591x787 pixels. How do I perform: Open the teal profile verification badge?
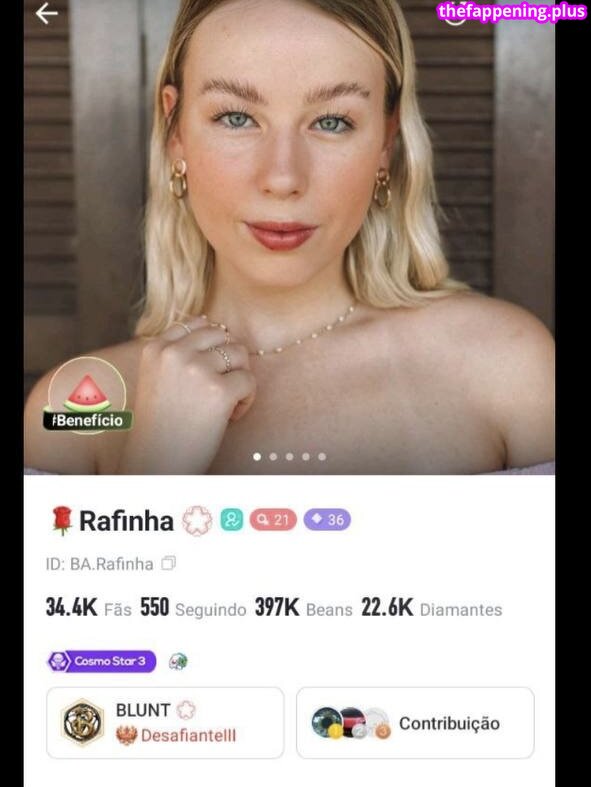click(231, 519)
